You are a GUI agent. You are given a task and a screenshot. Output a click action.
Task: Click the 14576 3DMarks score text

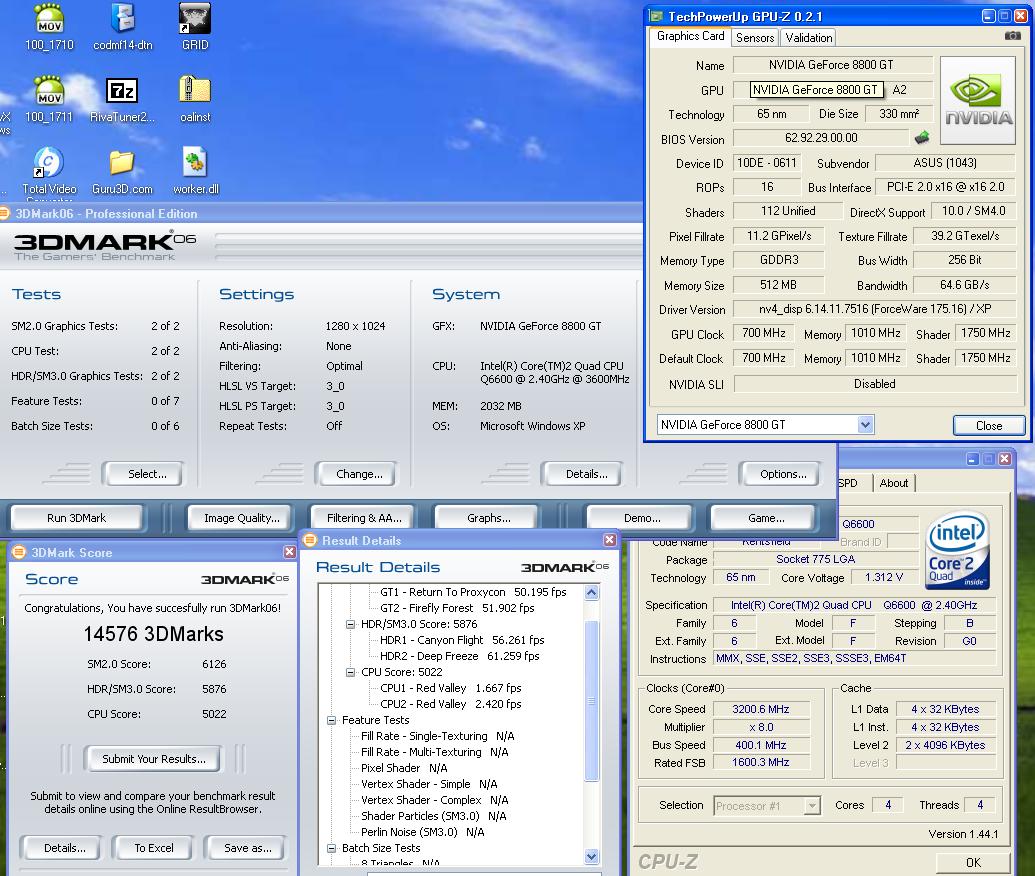(153, 634)
